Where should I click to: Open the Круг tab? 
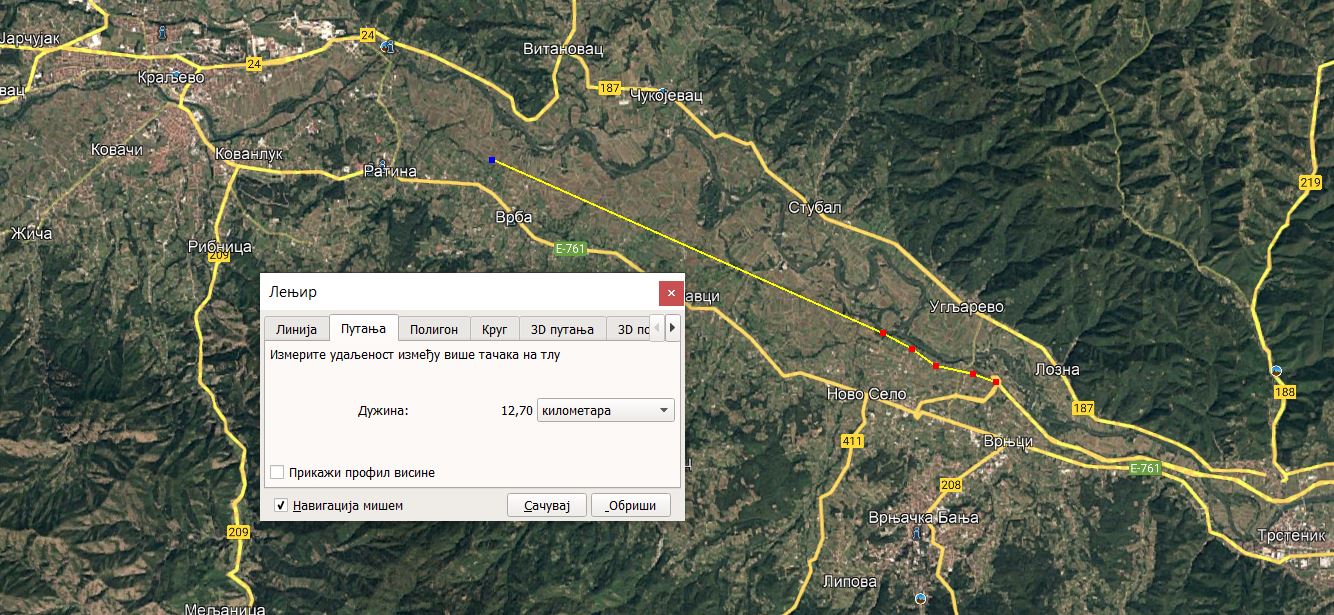[495, 329]
